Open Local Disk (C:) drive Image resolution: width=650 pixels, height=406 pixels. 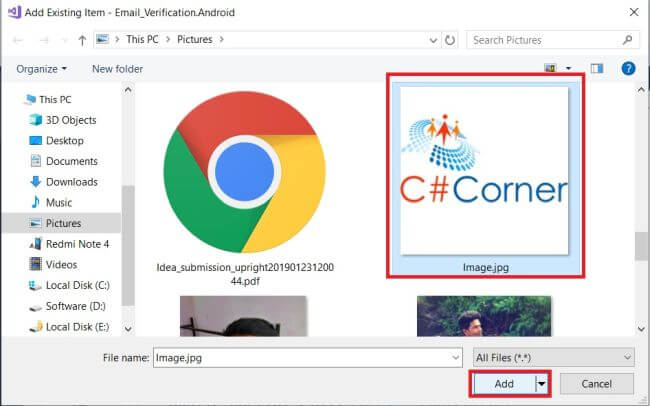pyautogui.click(x=78, y=285)
